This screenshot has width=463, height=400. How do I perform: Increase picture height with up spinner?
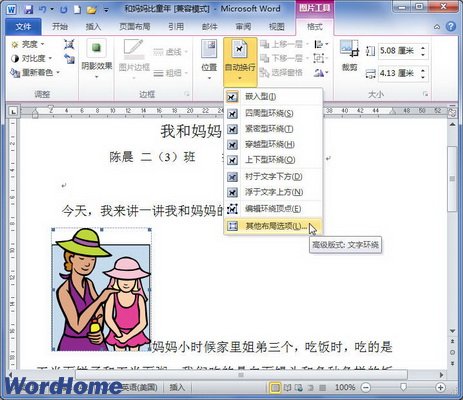point(423,48)
